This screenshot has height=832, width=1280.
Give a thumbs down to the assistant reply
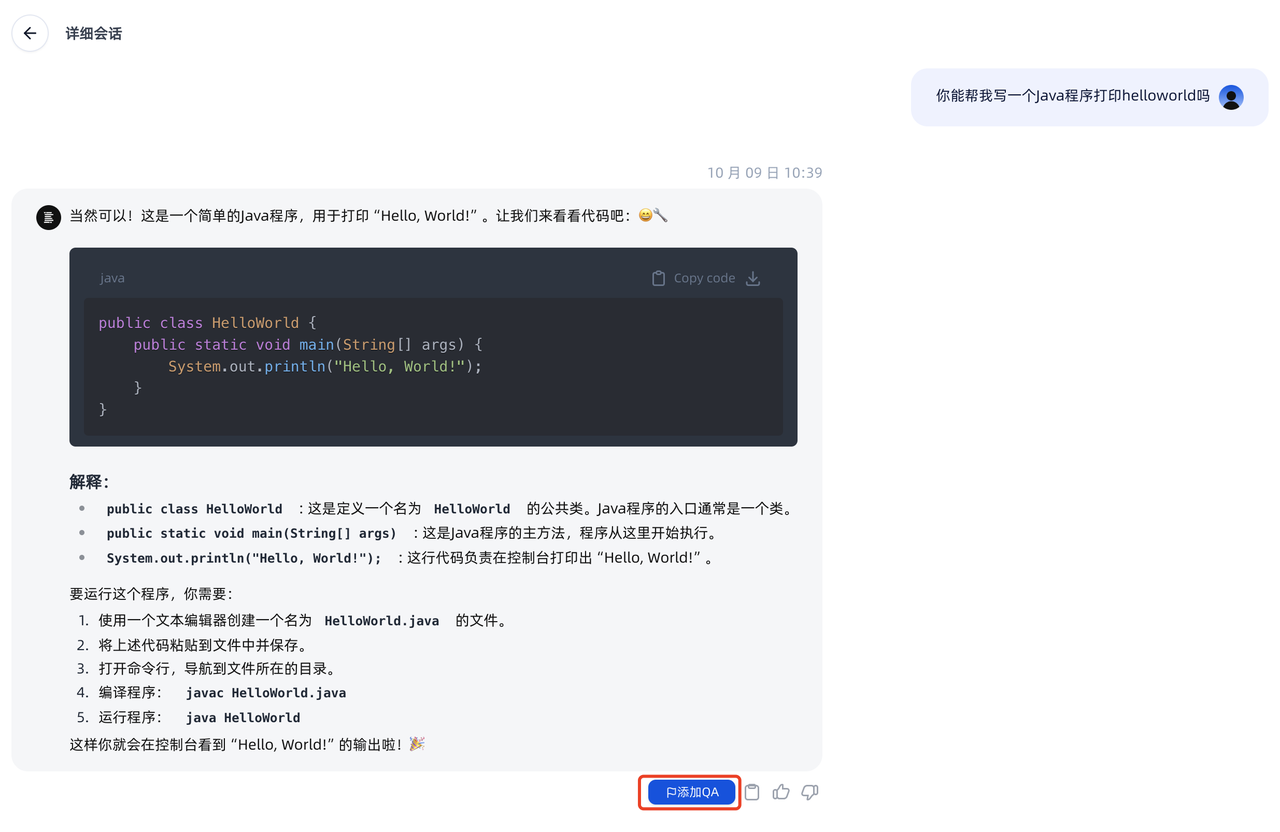(x=809, y=791)
